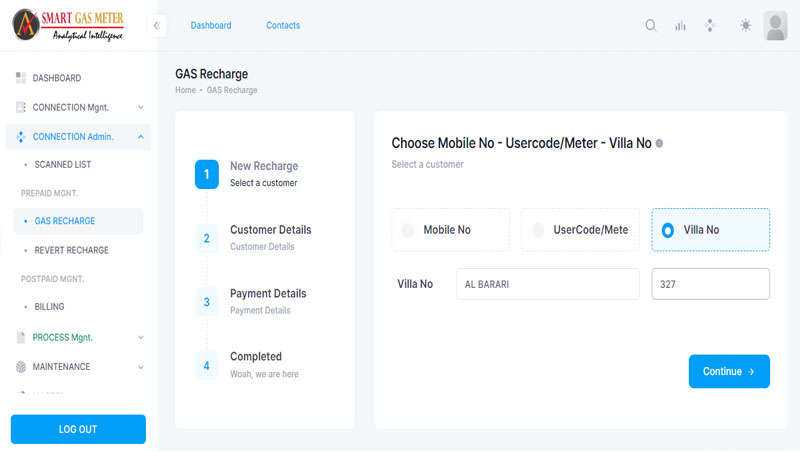Open the user profile avatar
Image resolution: width=800 pixels, height=452 pixels.
[775, 26]
